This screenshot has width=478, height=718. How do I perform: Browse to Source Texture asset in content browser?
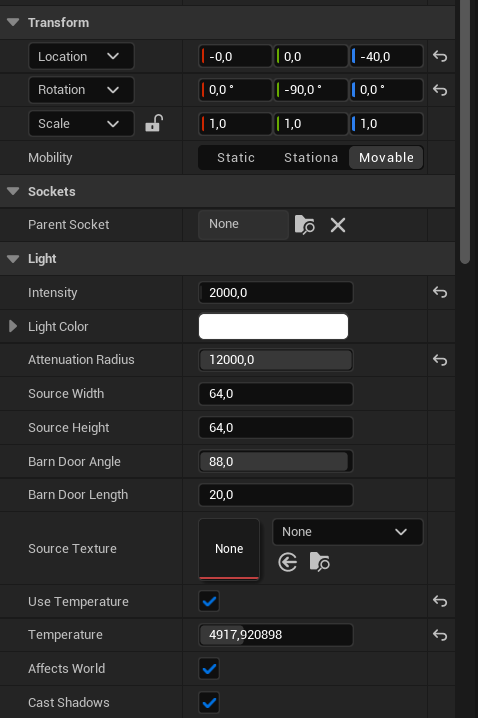pyautogui.click(x=320, y=562)
